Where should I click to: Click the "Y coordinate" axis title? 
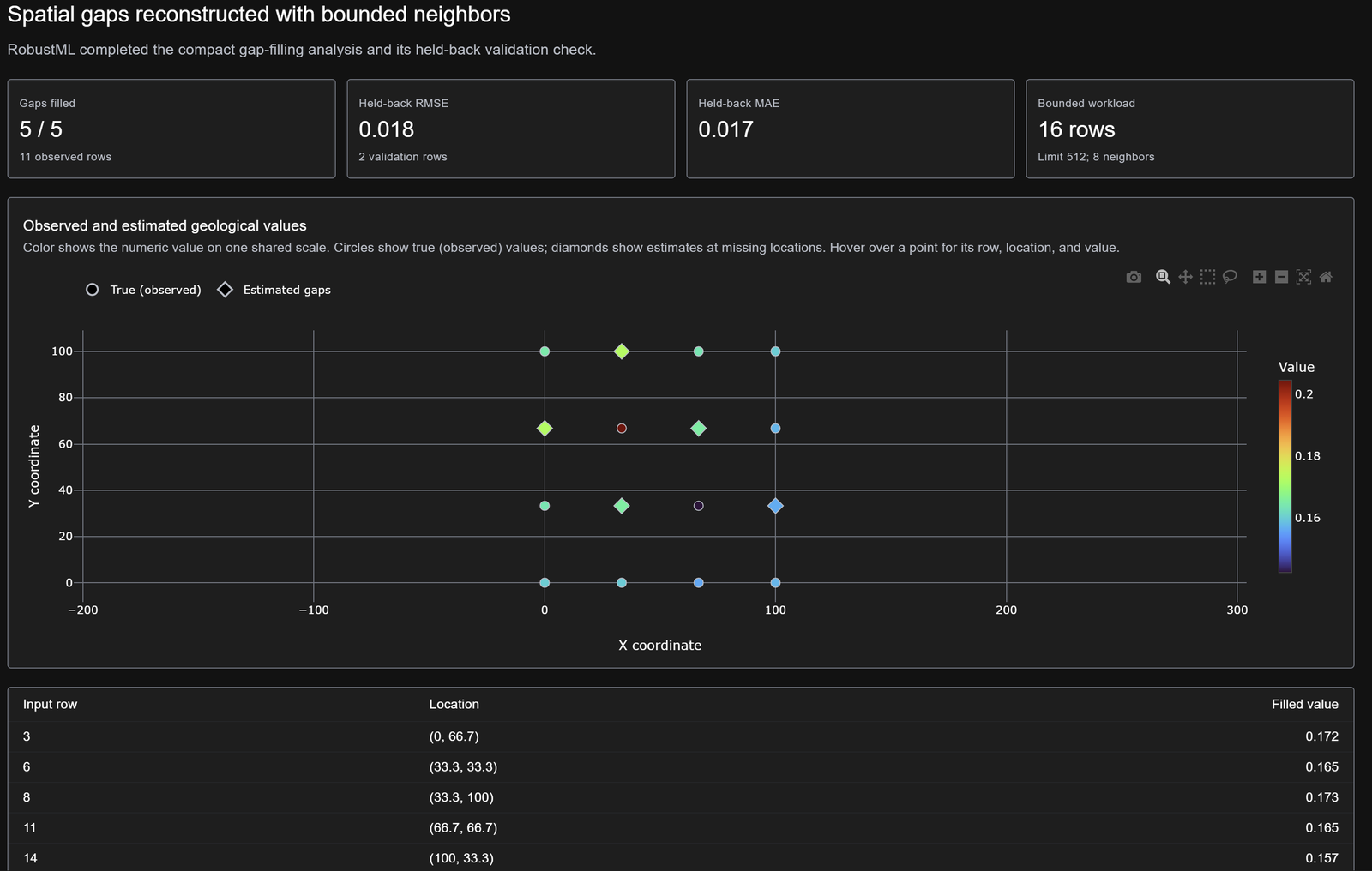click(x=34, y=466)
